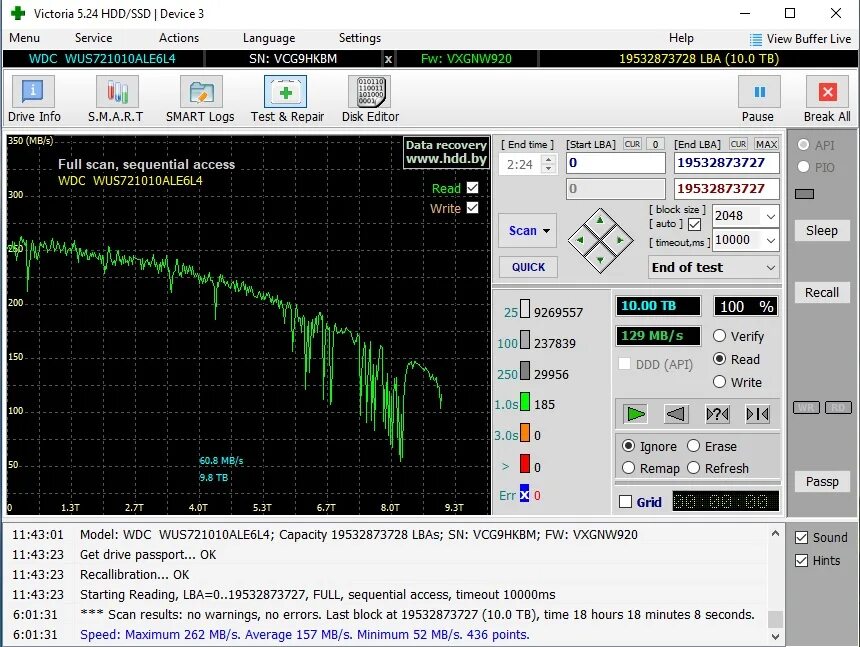Open the Help menu
Screen dimensions: 860x647
(681, 38)
